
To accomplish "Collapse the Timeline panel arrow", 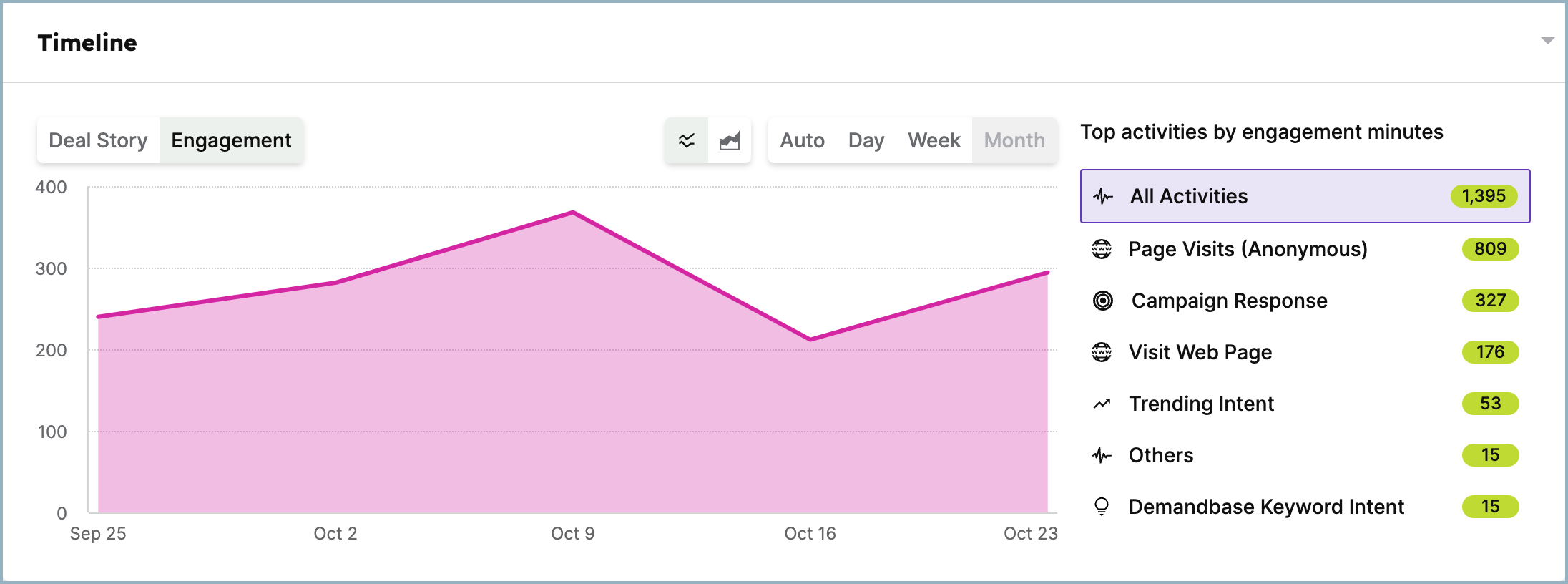I will pyautogui.click(x=1548, y=41).
